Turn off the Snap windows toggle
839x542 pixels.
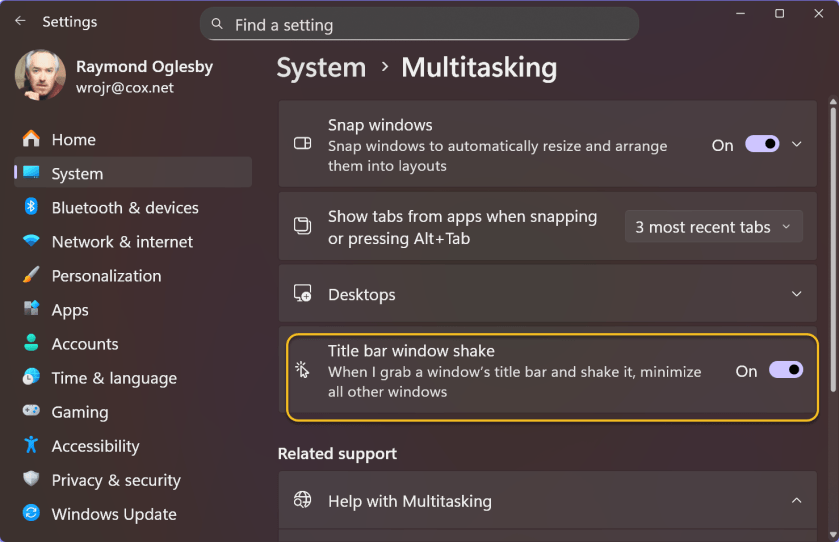pos(762,145)
